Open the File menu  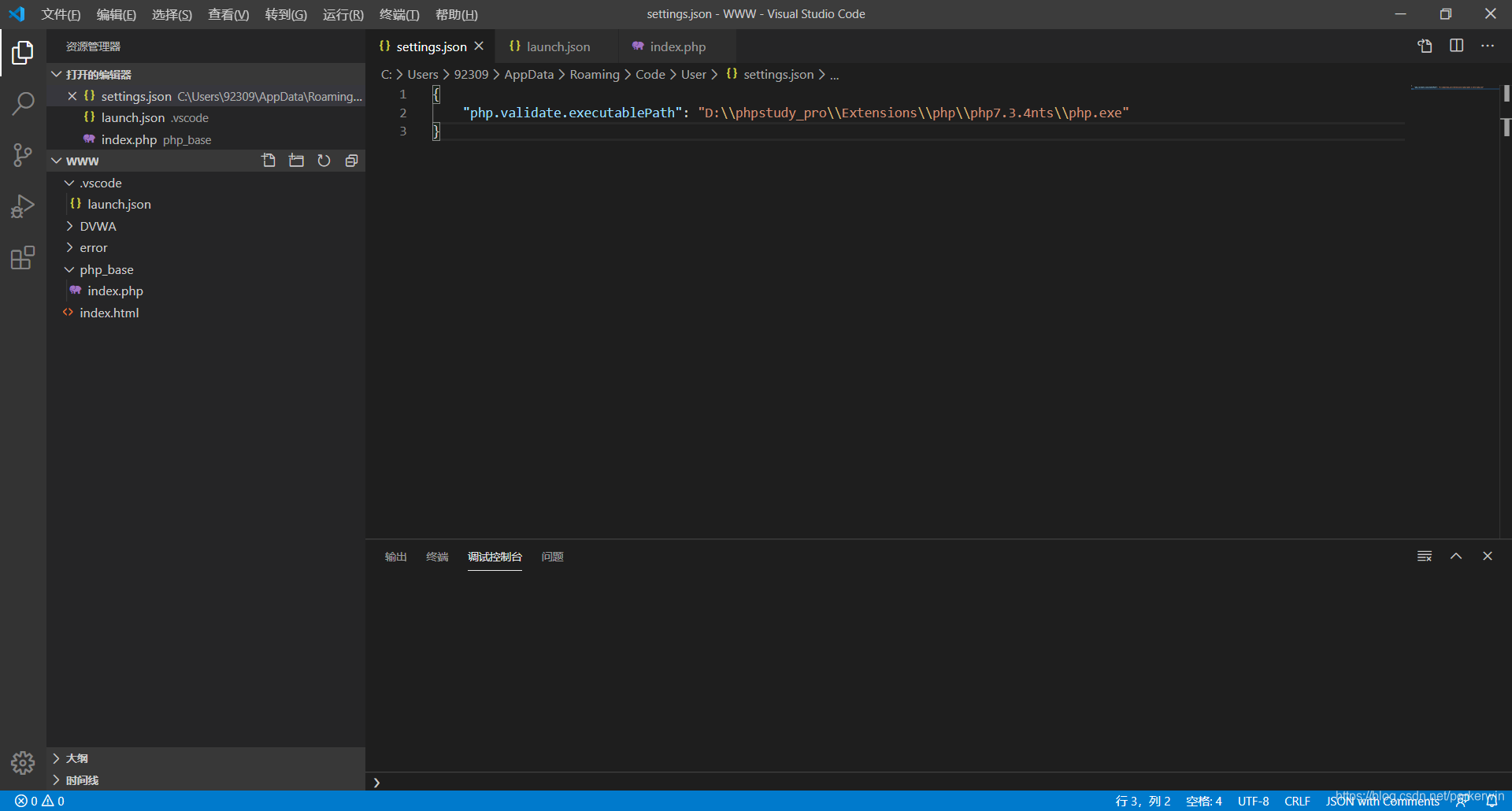click(61, 14)
